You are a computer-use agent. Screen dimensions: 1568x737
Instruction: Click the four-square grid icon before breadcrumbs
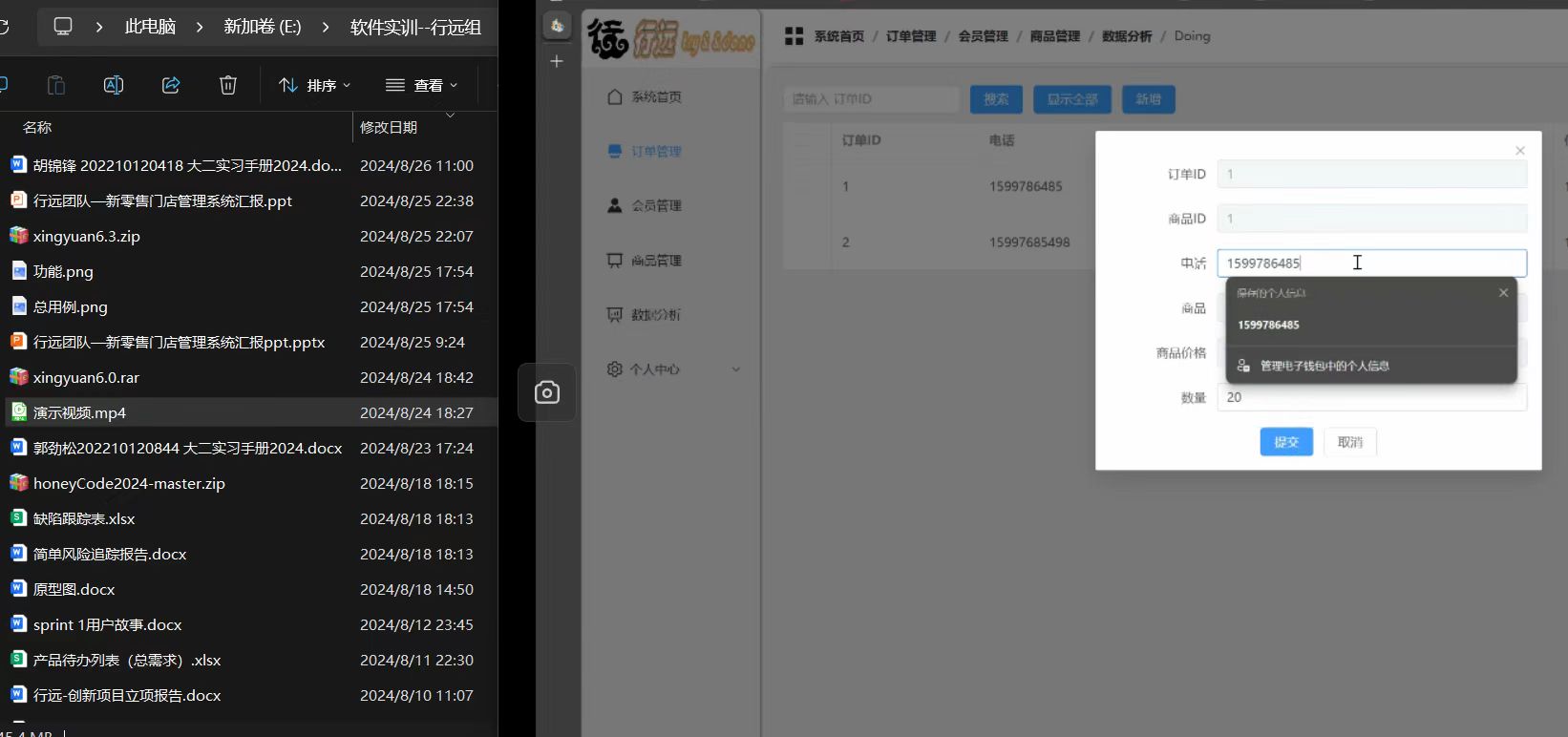pos(794,36)
